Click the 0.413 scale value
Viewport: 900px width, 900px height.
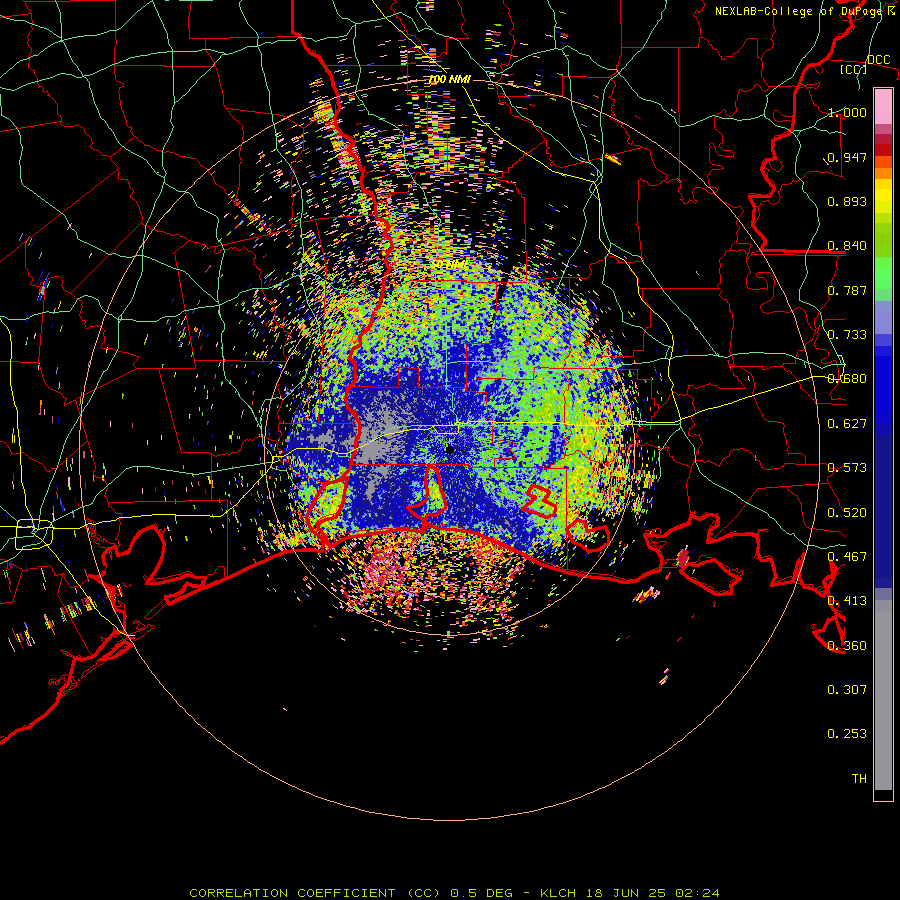click(847, 601)
